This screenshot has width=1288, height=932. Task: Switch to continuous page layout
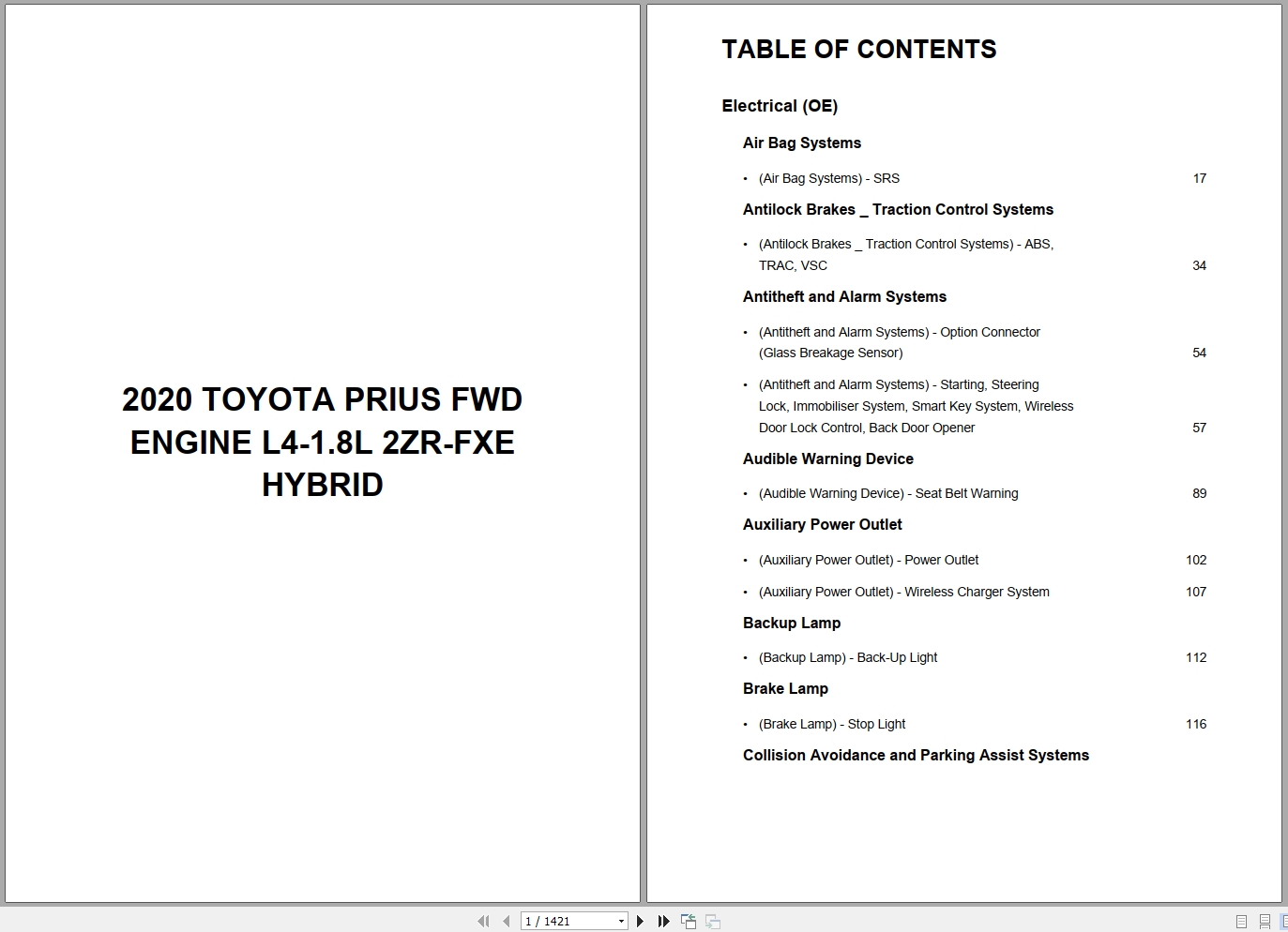1265,922
